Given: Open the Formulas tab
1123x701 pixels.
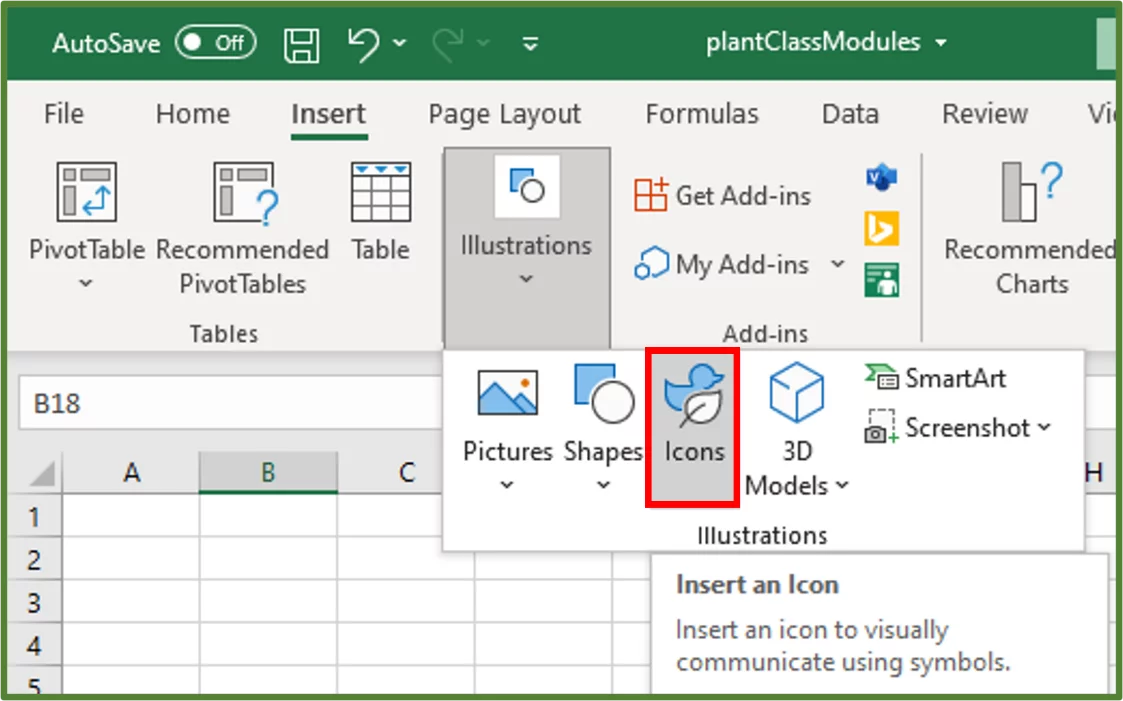Looking at the screenshot, I should (x=701, y=114).
